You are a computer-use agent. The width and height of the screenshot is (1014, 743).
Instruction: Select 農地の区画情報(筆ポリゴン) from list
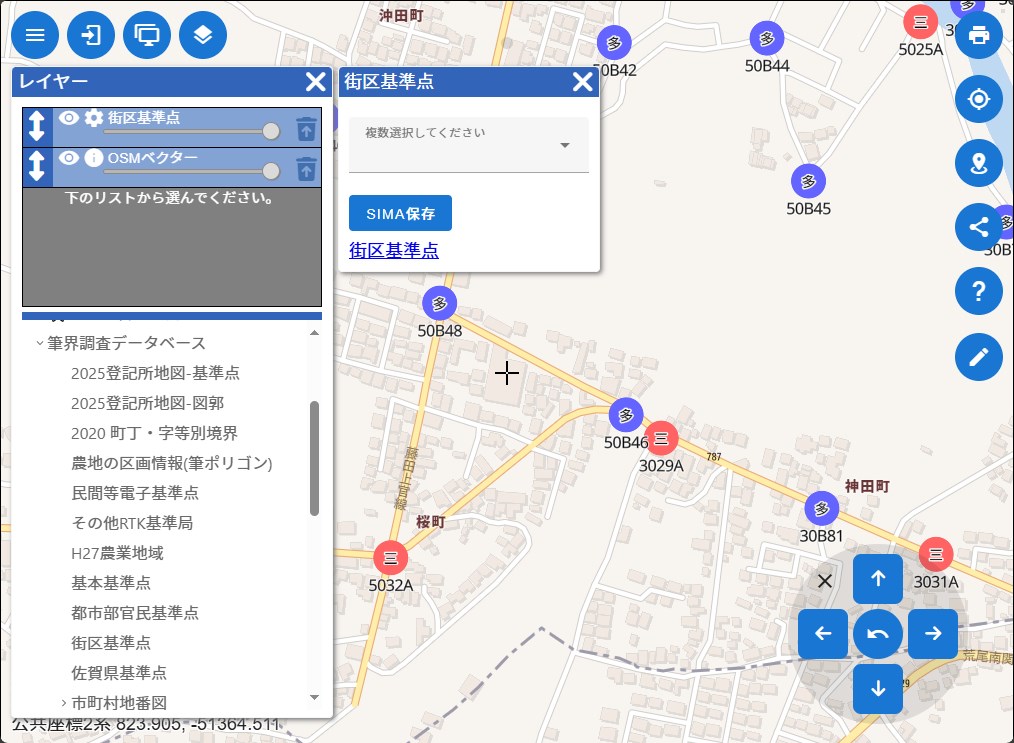172,463
